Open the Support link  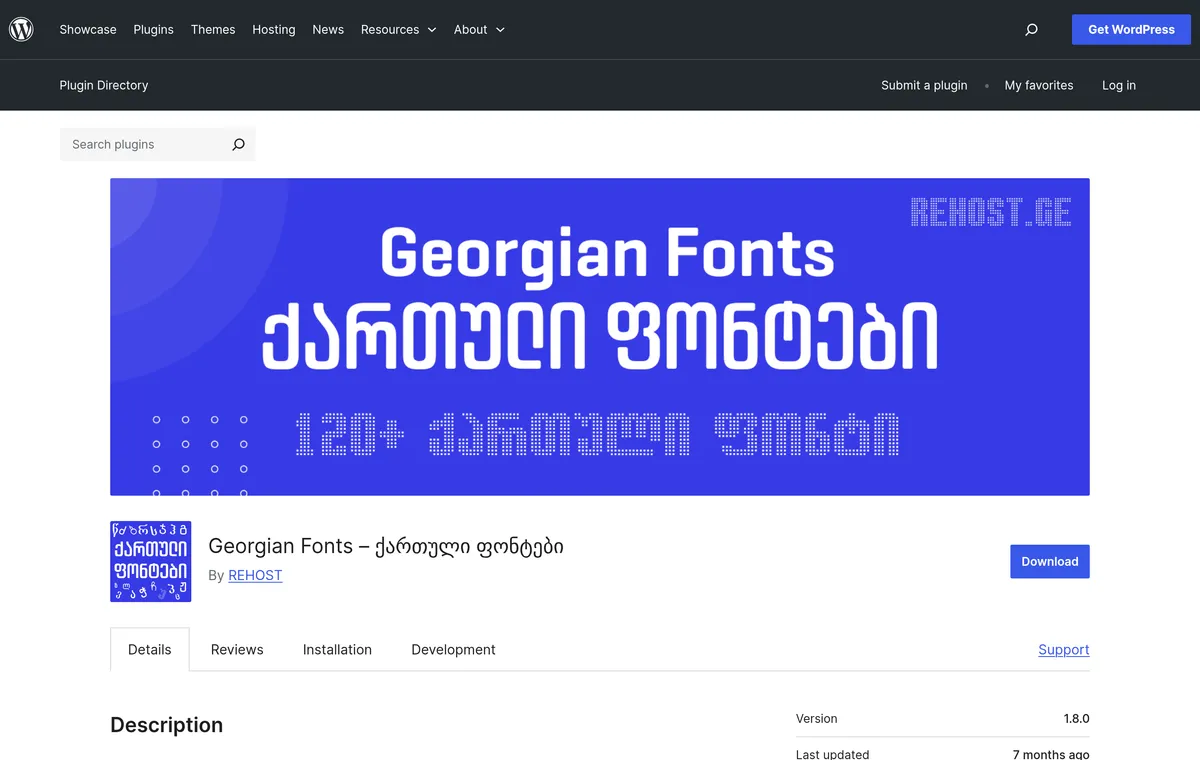click(x=1064, y=649)
